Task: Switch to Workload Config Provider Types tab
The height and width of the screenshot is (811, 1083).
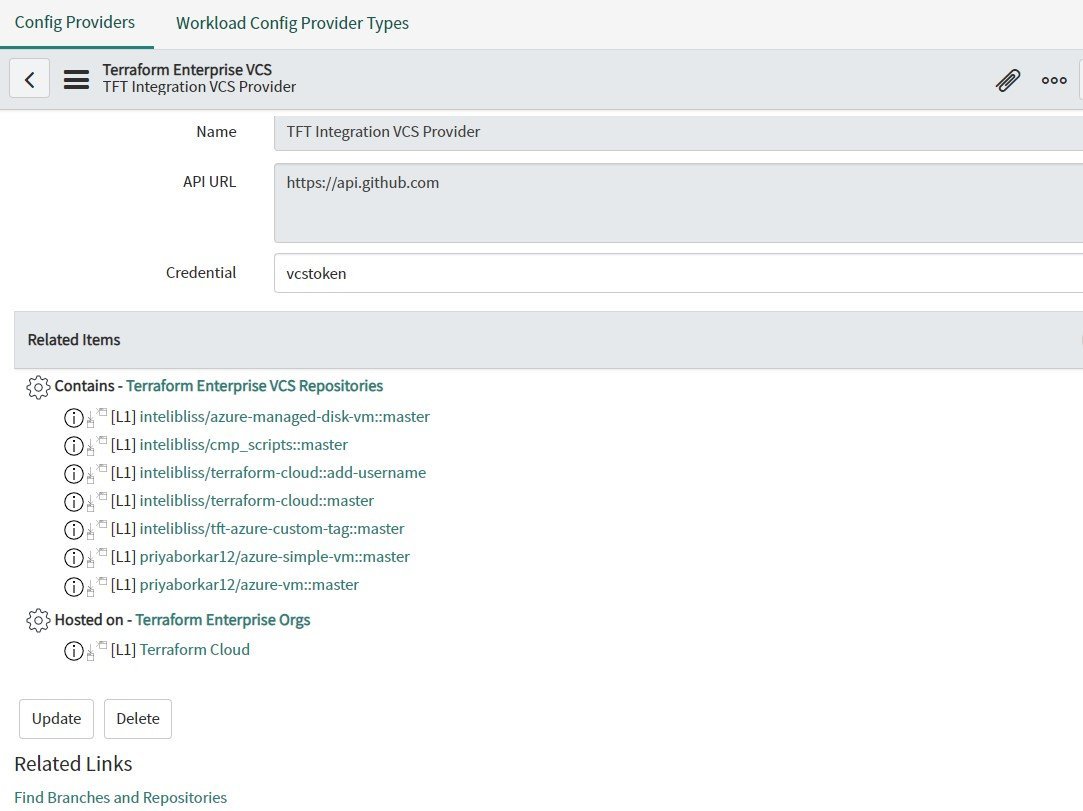Action: (292, 23)
